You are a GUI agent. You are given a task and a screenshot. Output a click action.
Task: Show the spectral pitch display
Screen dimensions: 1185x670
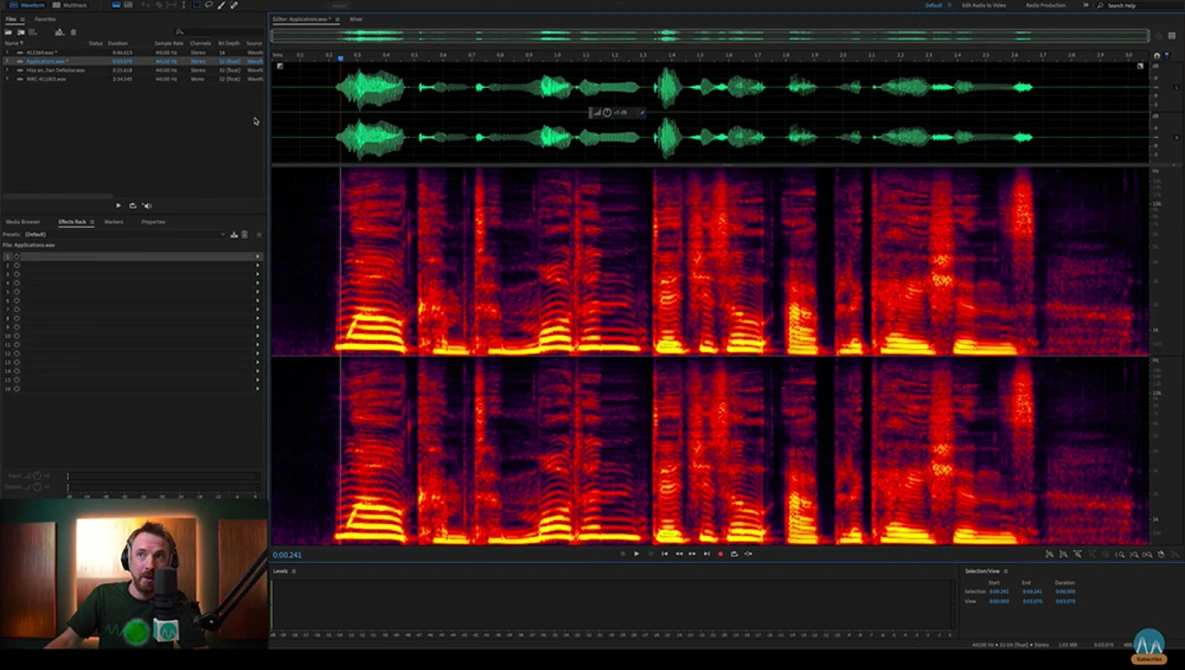(128, 5)
